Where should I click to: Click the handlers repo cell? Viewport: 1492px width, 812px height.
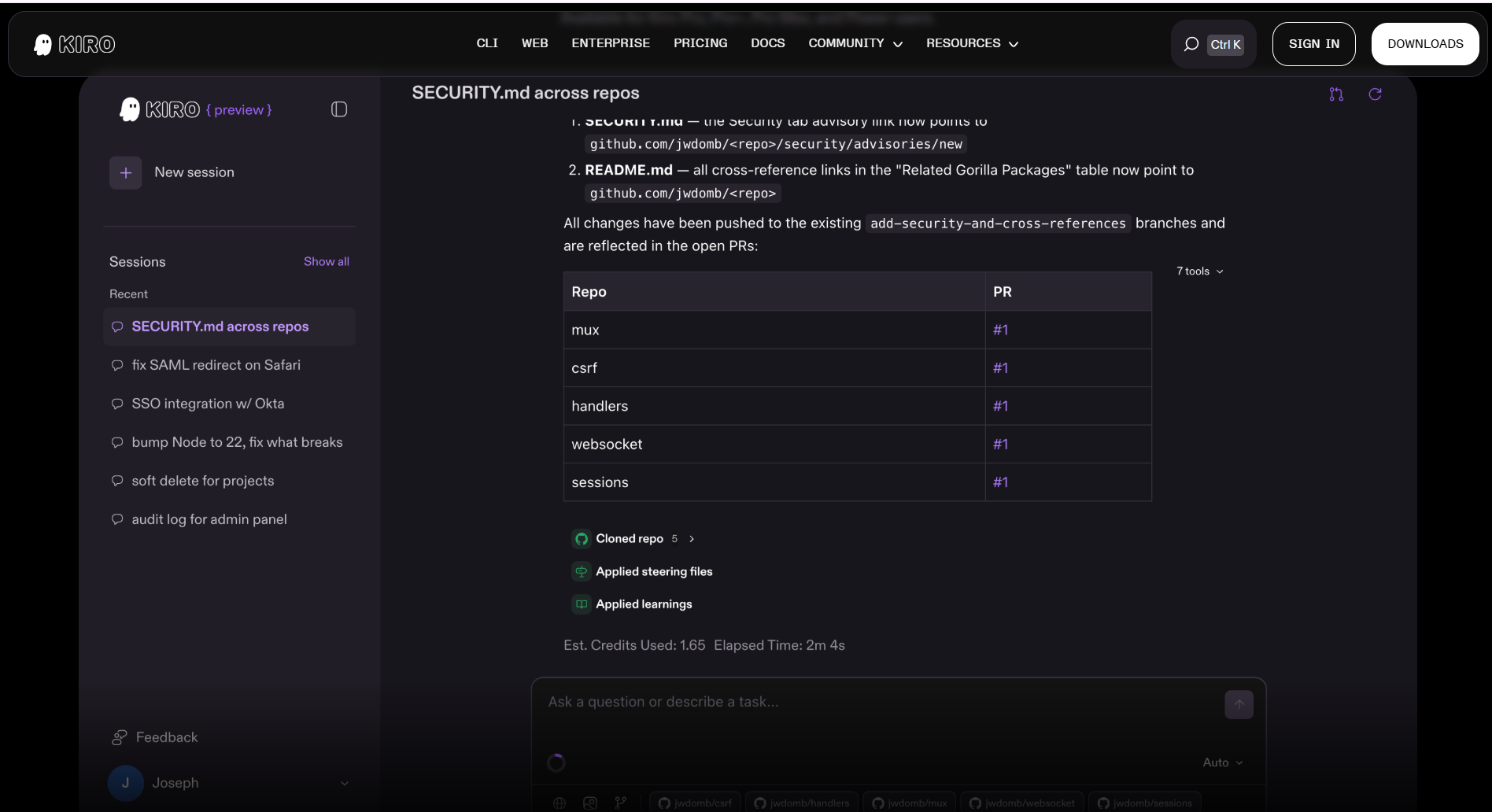[774, 406]
